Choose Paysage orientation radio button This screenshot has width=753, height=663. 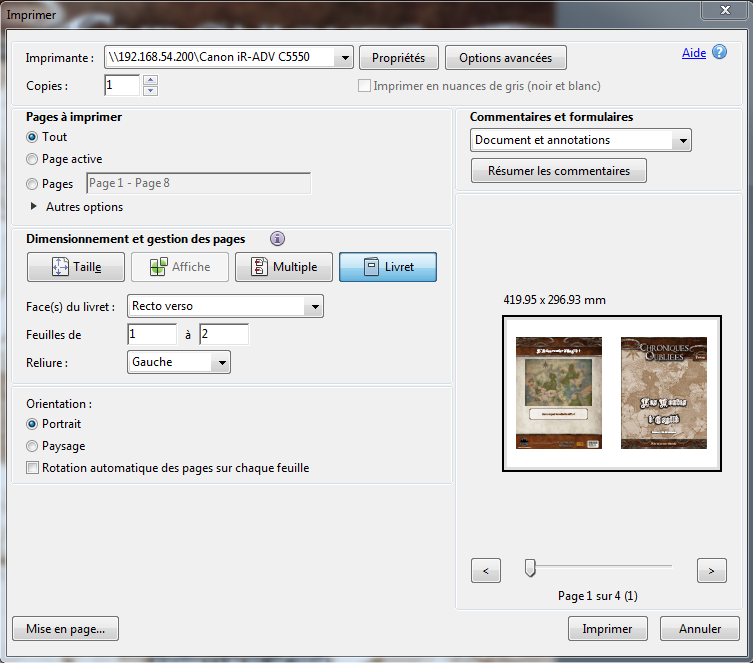tap(33, 446)
